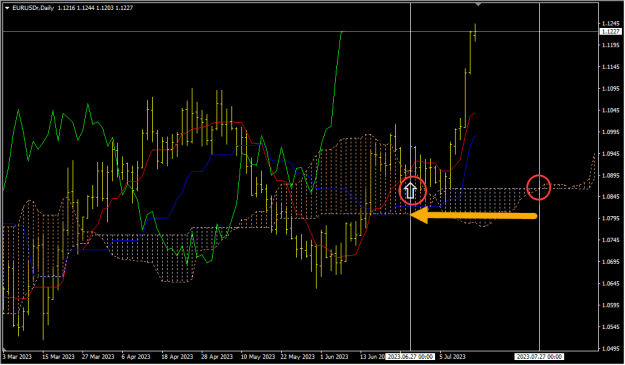This screenshot has width=625, height=365.
Task: Open the dropdown arrow beside EURUSDr,Daily
Action: pos(7,8)
